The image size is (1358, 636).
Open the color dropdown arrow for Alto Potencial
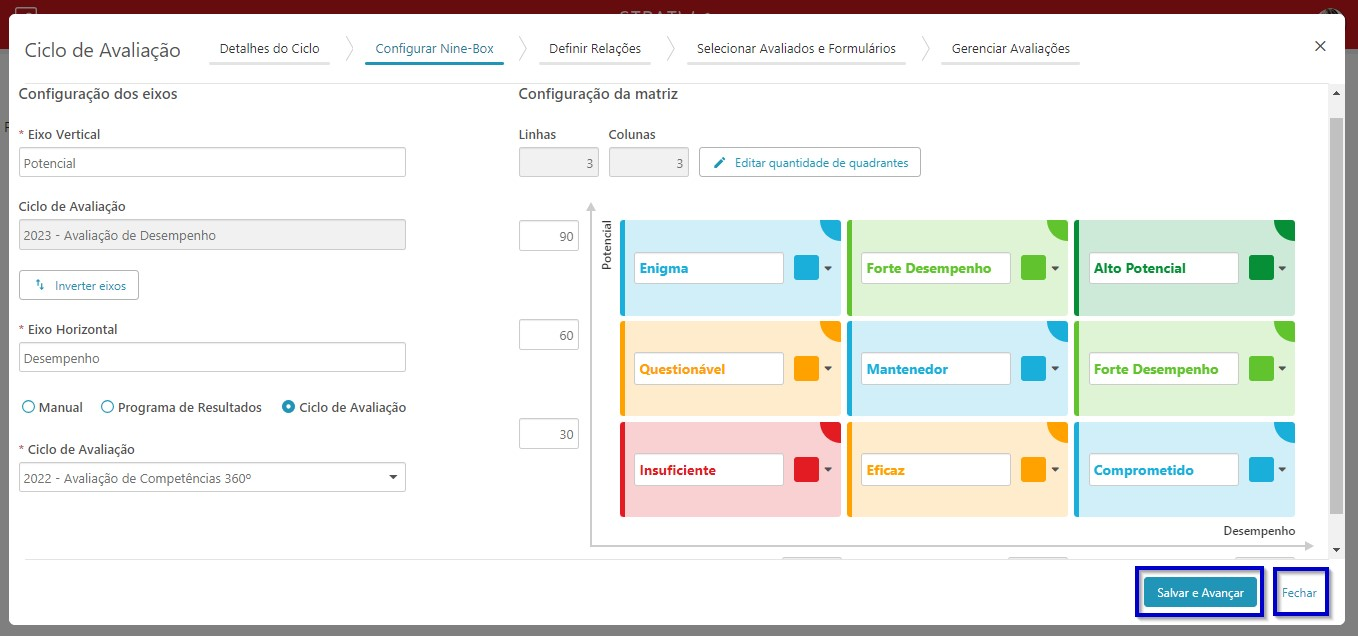click(1282, 268)
